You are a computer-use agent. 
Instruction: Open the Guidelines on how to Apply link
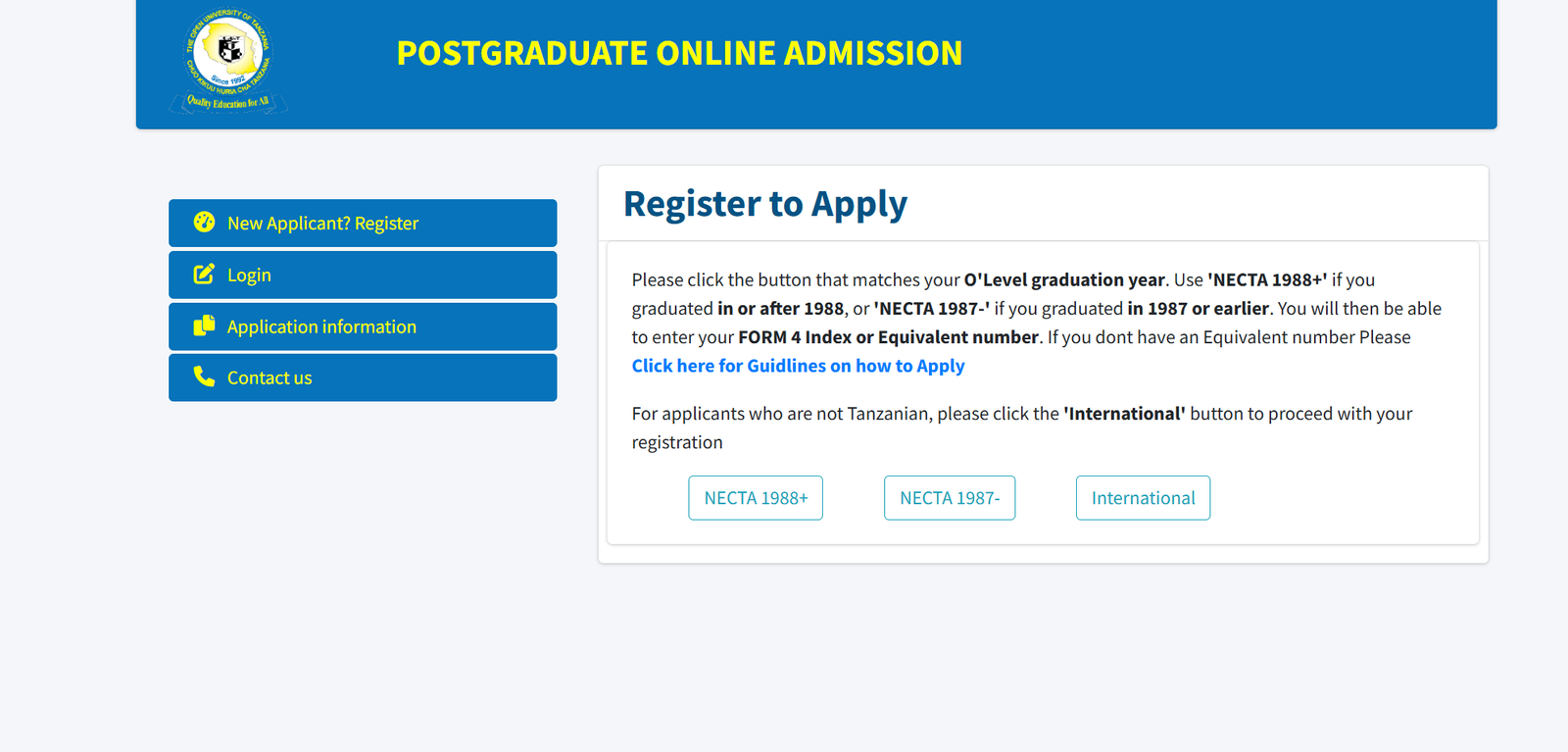coord(798,366)
